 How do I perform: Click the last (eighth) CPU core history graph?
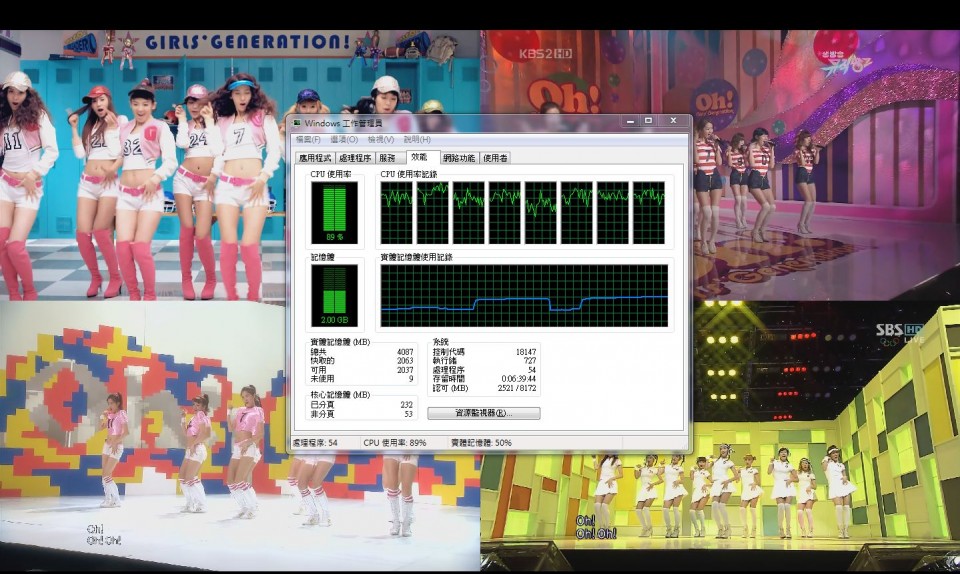tap(648, 212)
